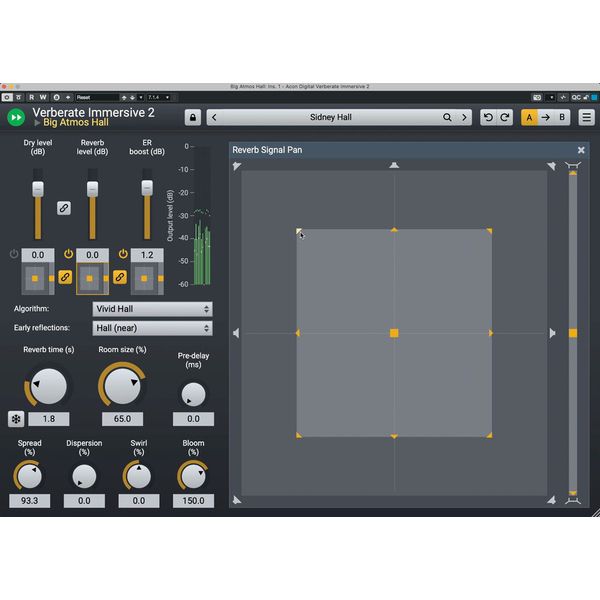This screenshot has height=600, width=600.
Task: Copy settings A to B with arrow
Action: point(546,117)
